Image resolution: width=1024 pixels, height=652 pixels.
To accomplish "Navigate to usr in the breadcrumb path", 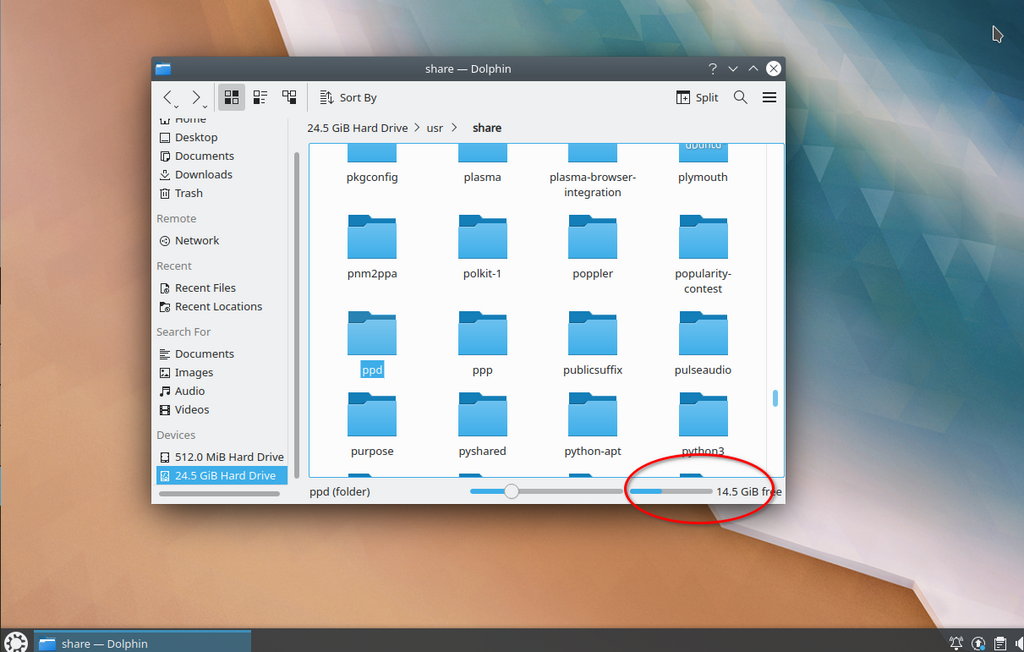I will [x=434, y=128].
